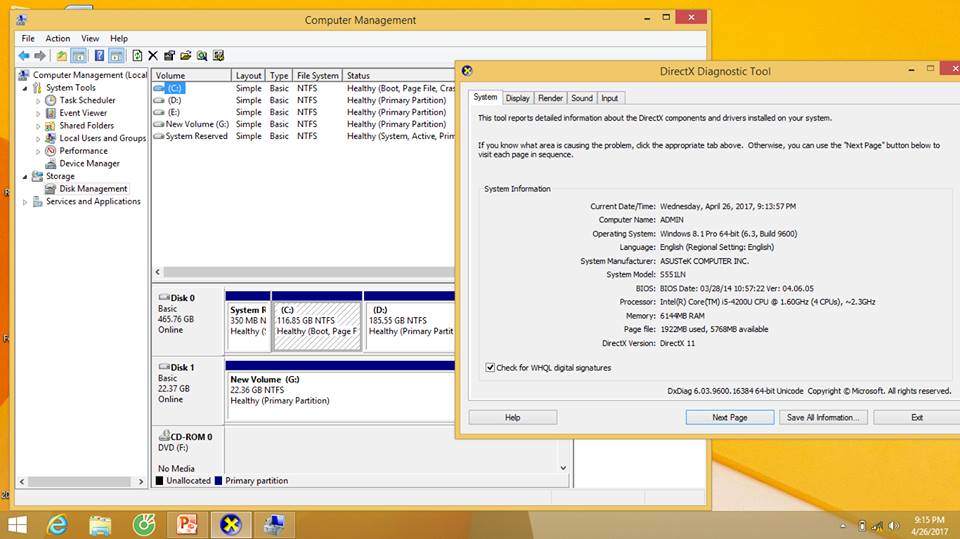Select the (D:) volume row in list

[x=303, y=100]
